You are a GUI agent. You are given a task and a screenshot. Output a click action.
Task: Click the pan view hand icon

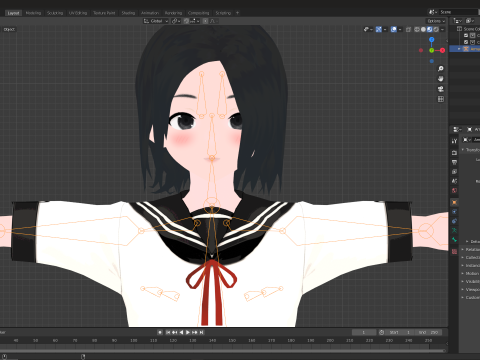click(441, 79)
